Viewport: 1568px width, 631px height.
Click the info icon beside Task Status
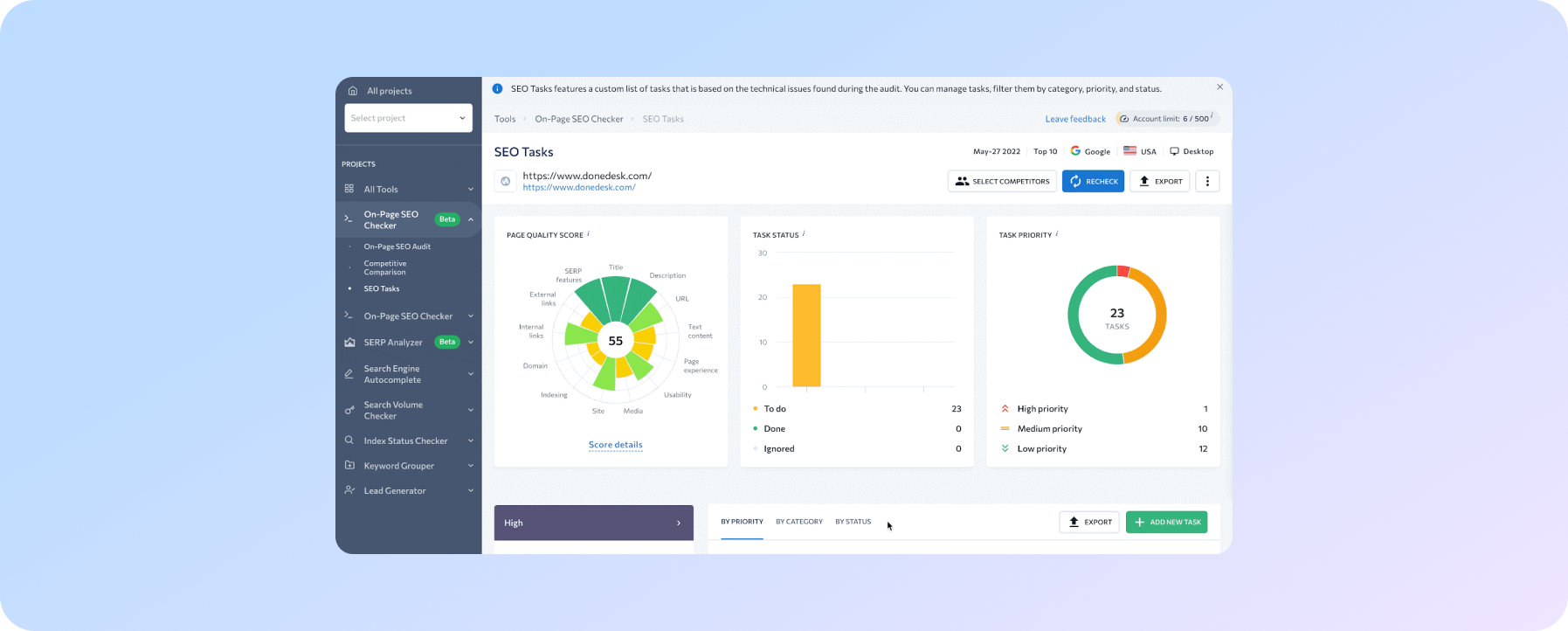click(804, 234)
